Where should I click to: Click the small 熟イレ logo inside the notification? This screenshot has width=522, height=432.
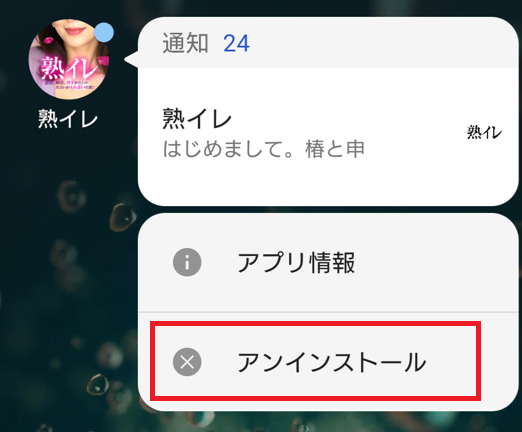[484, 132]
